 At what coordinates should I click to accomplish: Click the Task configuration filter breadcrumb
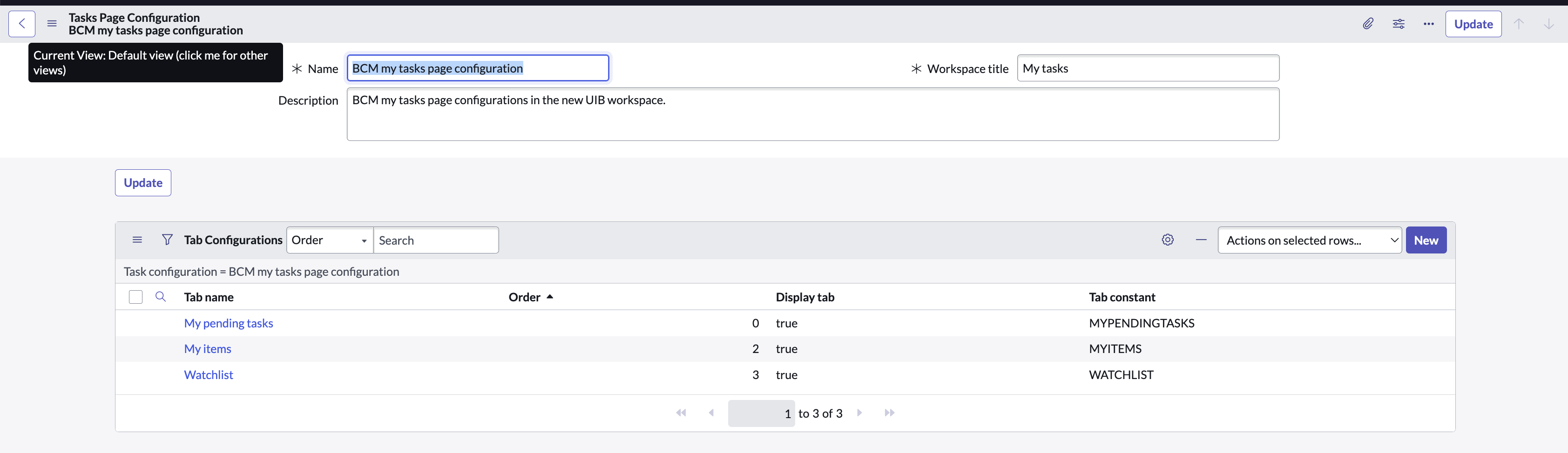point(262,271)
